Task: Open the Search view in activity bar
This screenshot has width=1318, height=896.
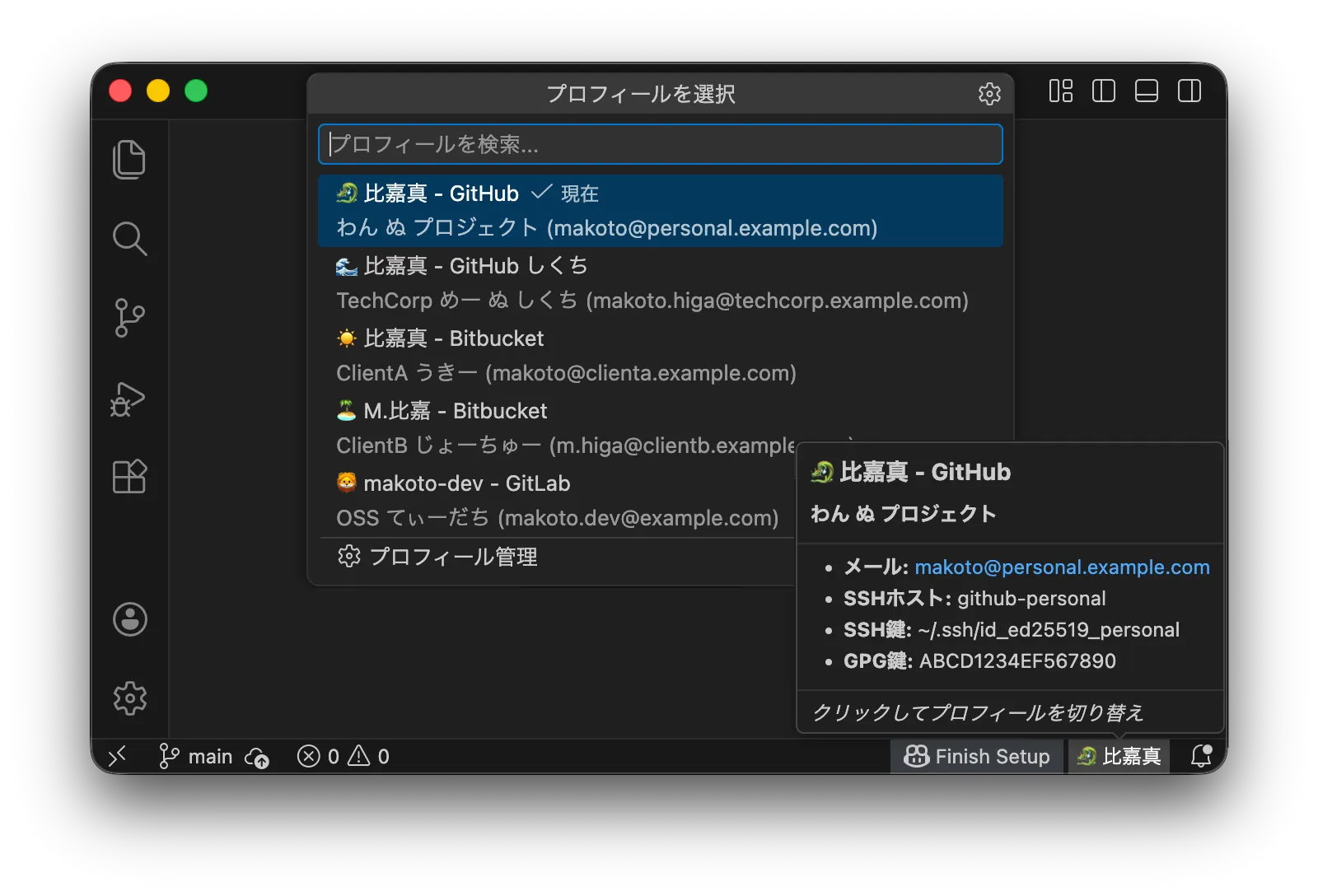Action: coord(129,239)
